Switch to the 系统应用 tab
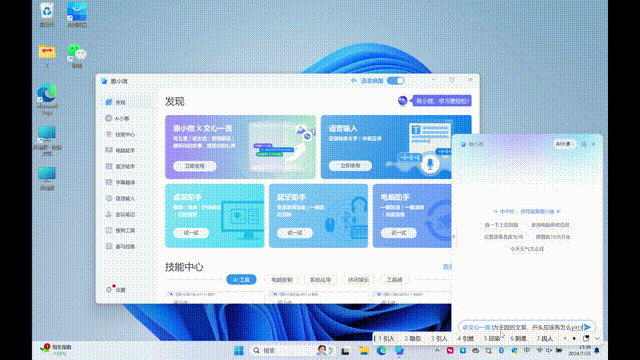 320,280
